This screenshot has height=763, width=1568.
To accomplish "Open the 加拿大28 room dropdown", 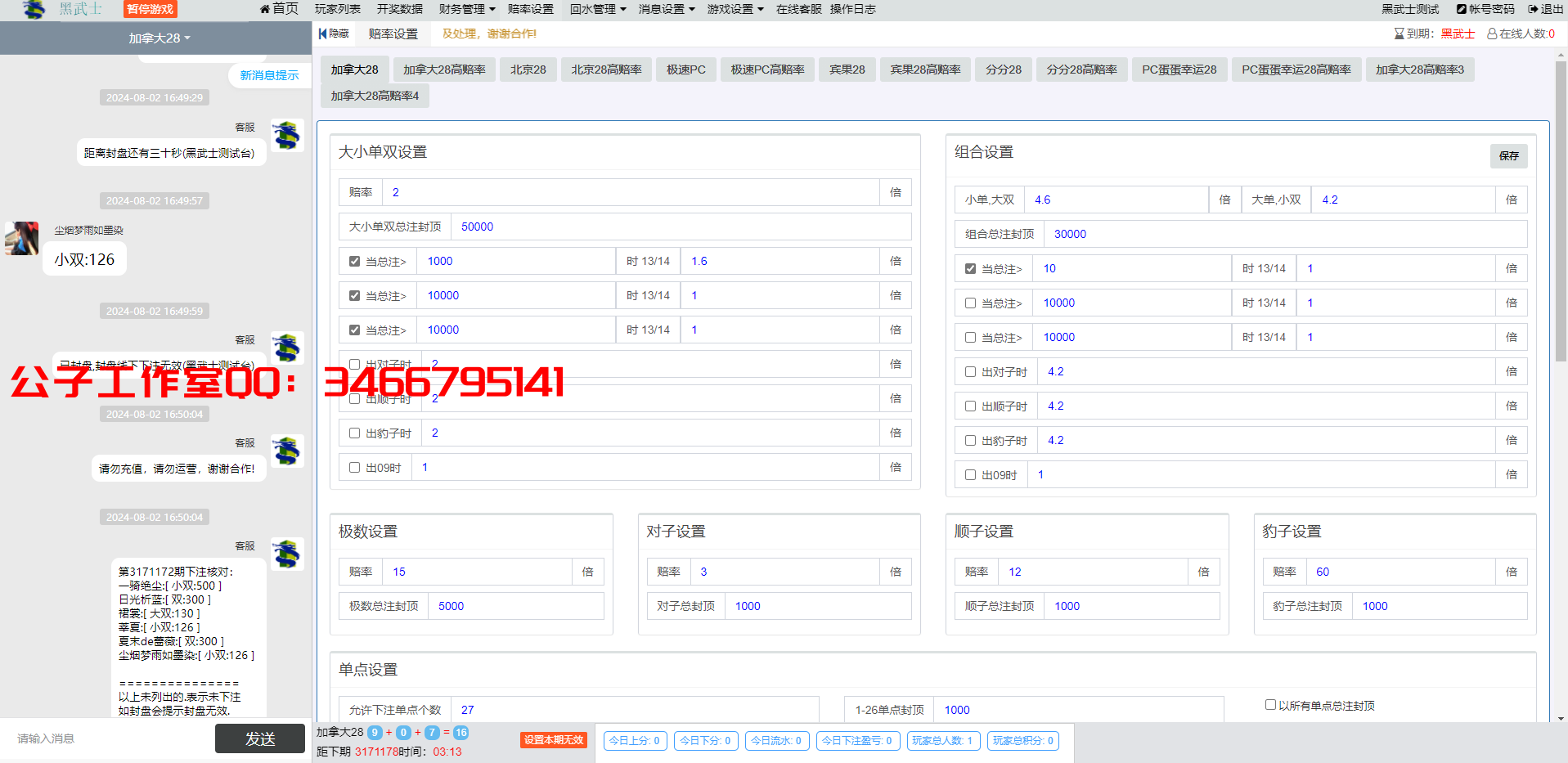I will tap(159, 38).
